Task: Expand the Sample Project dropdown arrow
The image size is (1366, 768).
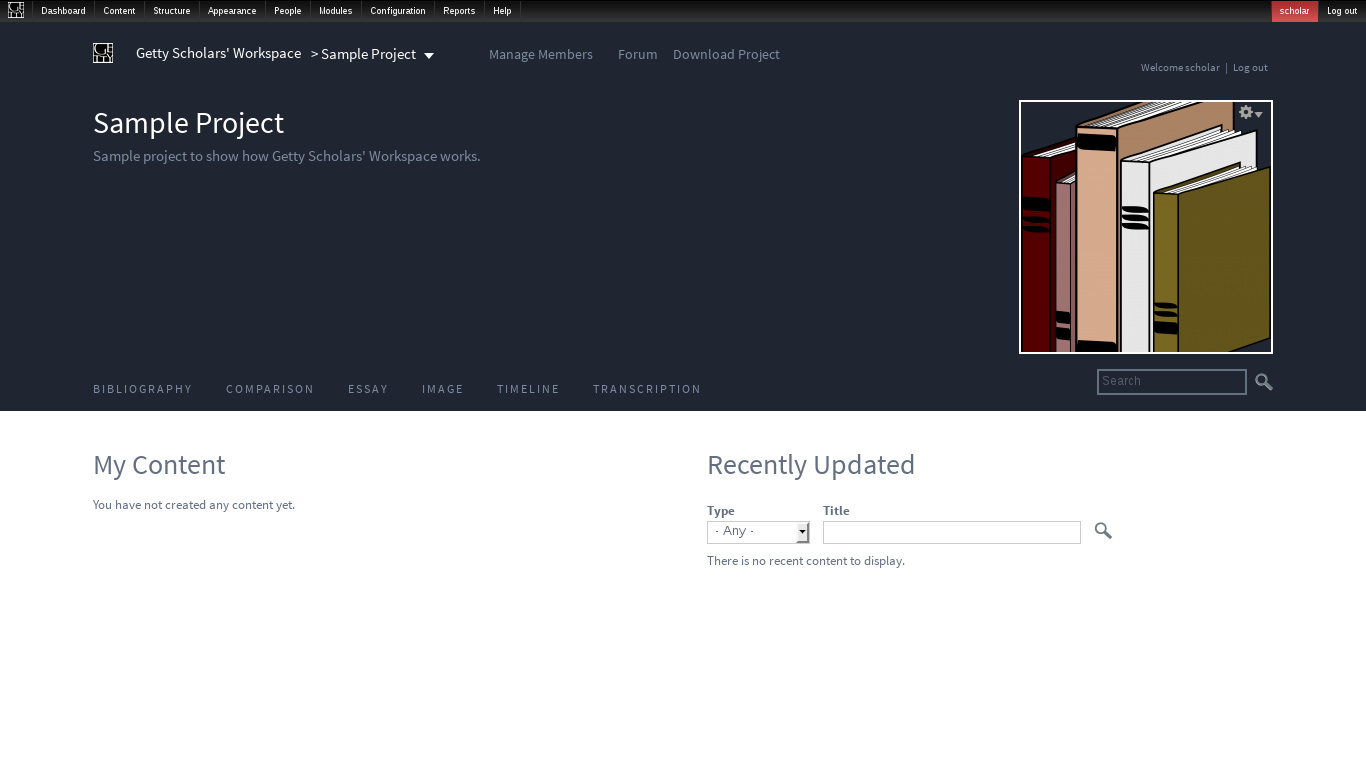Action: coord(429,55)
